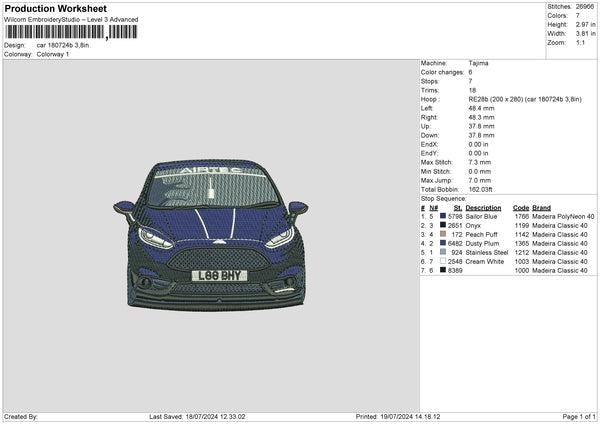Click the 'N#' column header
The width and height of the screenshot is (600, 424).
tap(434, 208)
